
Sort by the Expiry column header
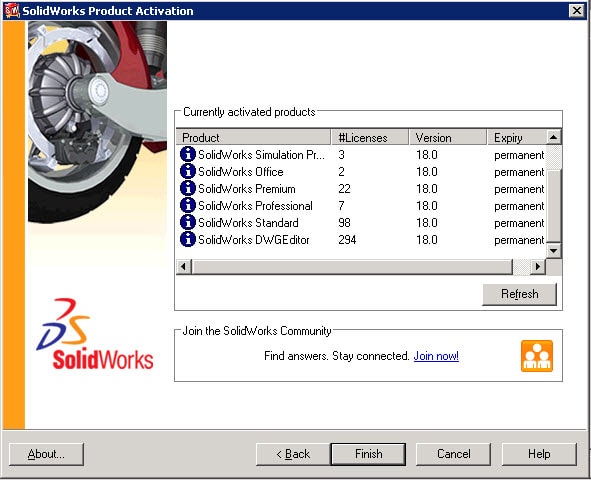tap(516, 138)
